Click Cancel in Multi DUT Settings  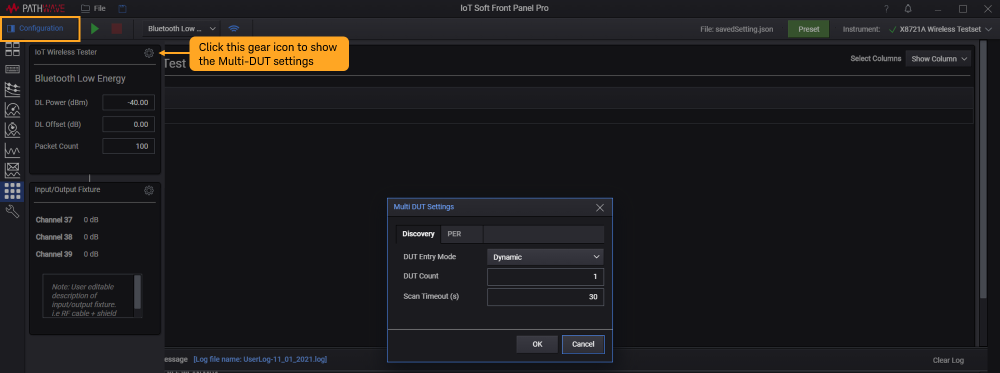(x=583, y=344)
